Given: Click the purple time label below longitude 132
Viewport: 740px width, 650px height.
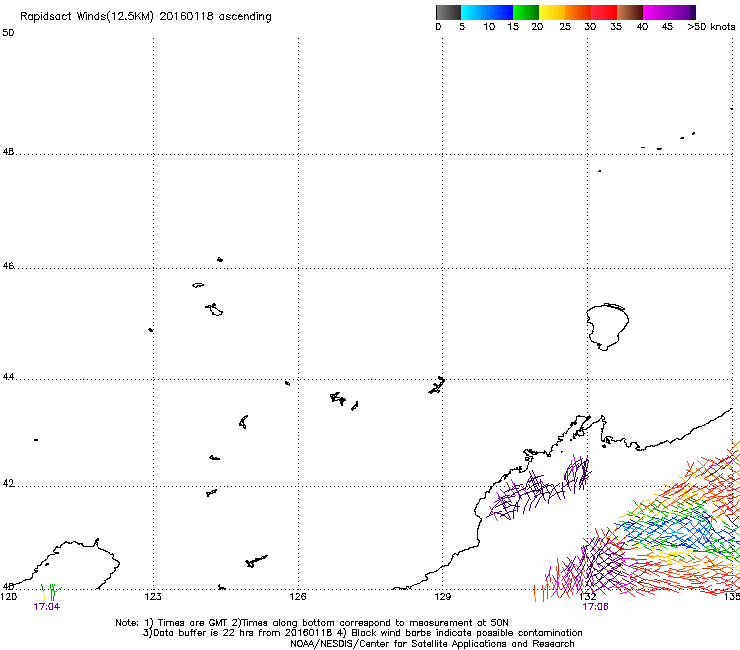Looking at the screenshot, I should coord(595,607).
